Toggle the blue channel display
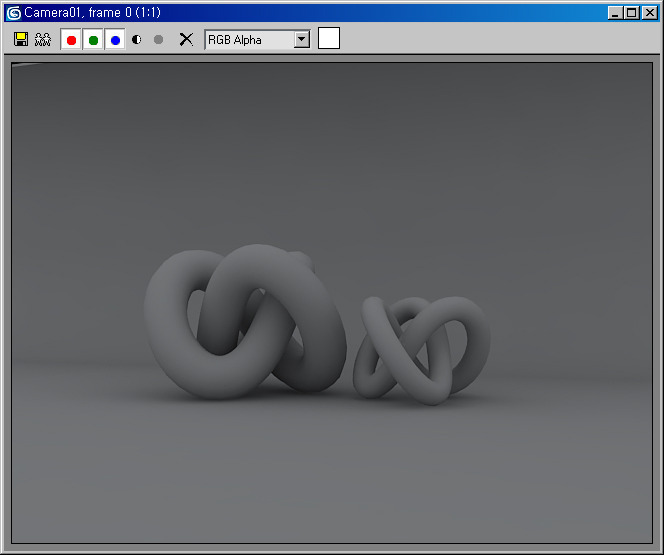This screenshot has width=664, height=555. (x=115, y=40)
